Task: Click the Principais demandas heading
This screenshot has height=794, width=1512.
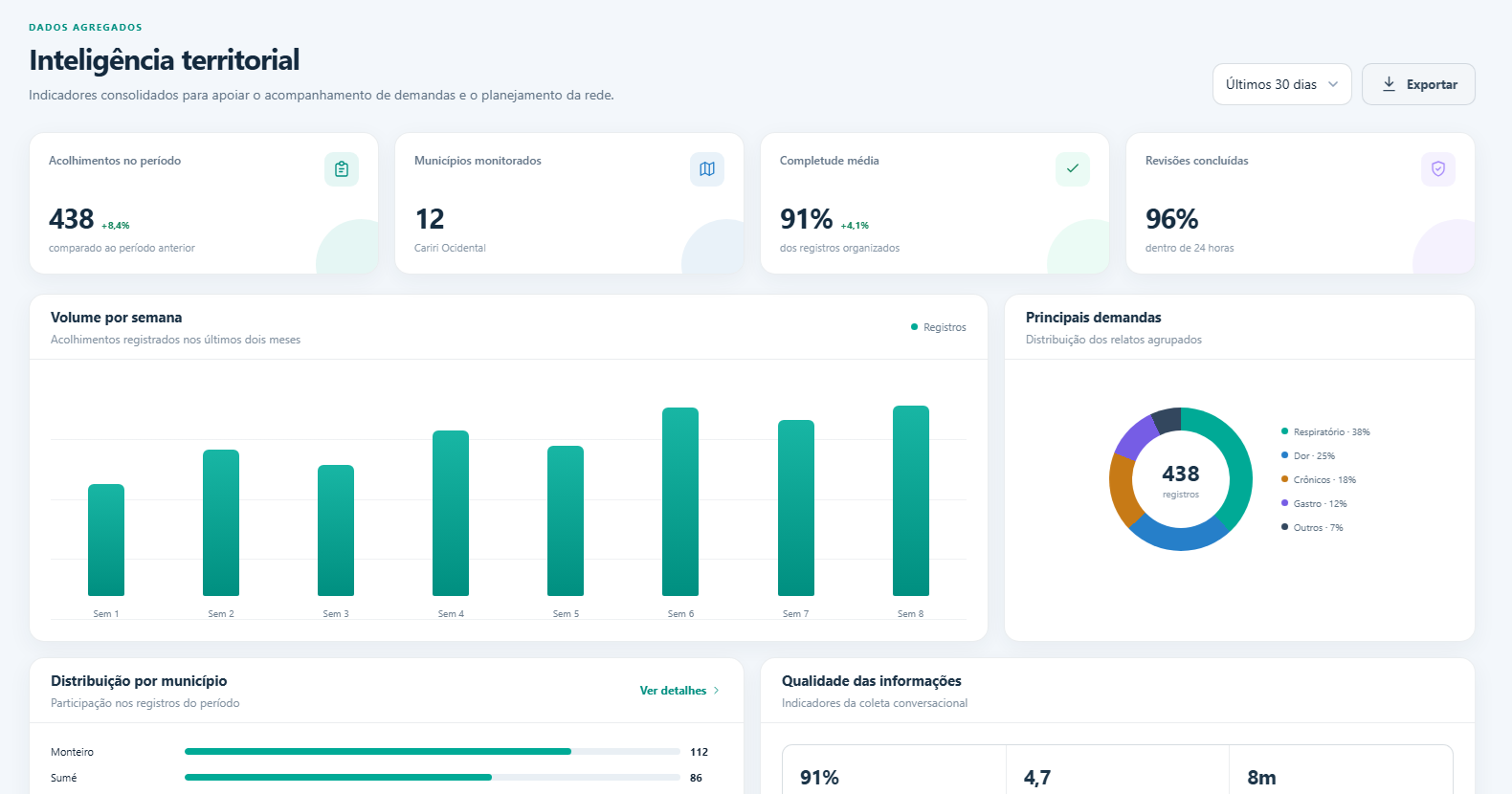Action: coord(1094,318)
